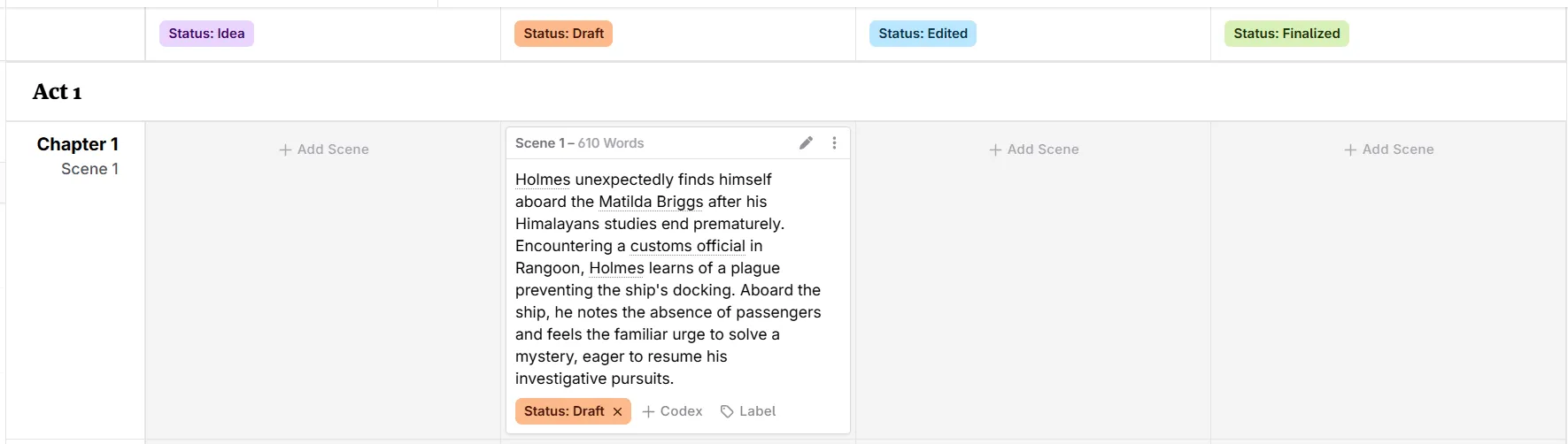The width and height of the screenshot is (1568, 444).
Task: Add a scene in the Status: Idea column
Action: click(x=324, y=149)
